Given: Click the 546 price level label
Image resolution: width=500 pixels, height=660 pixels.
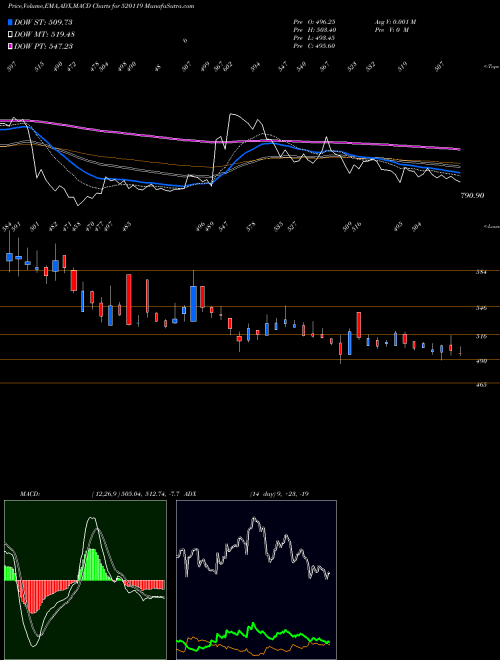Looking at the screenshot, I should tap(482, 308).
